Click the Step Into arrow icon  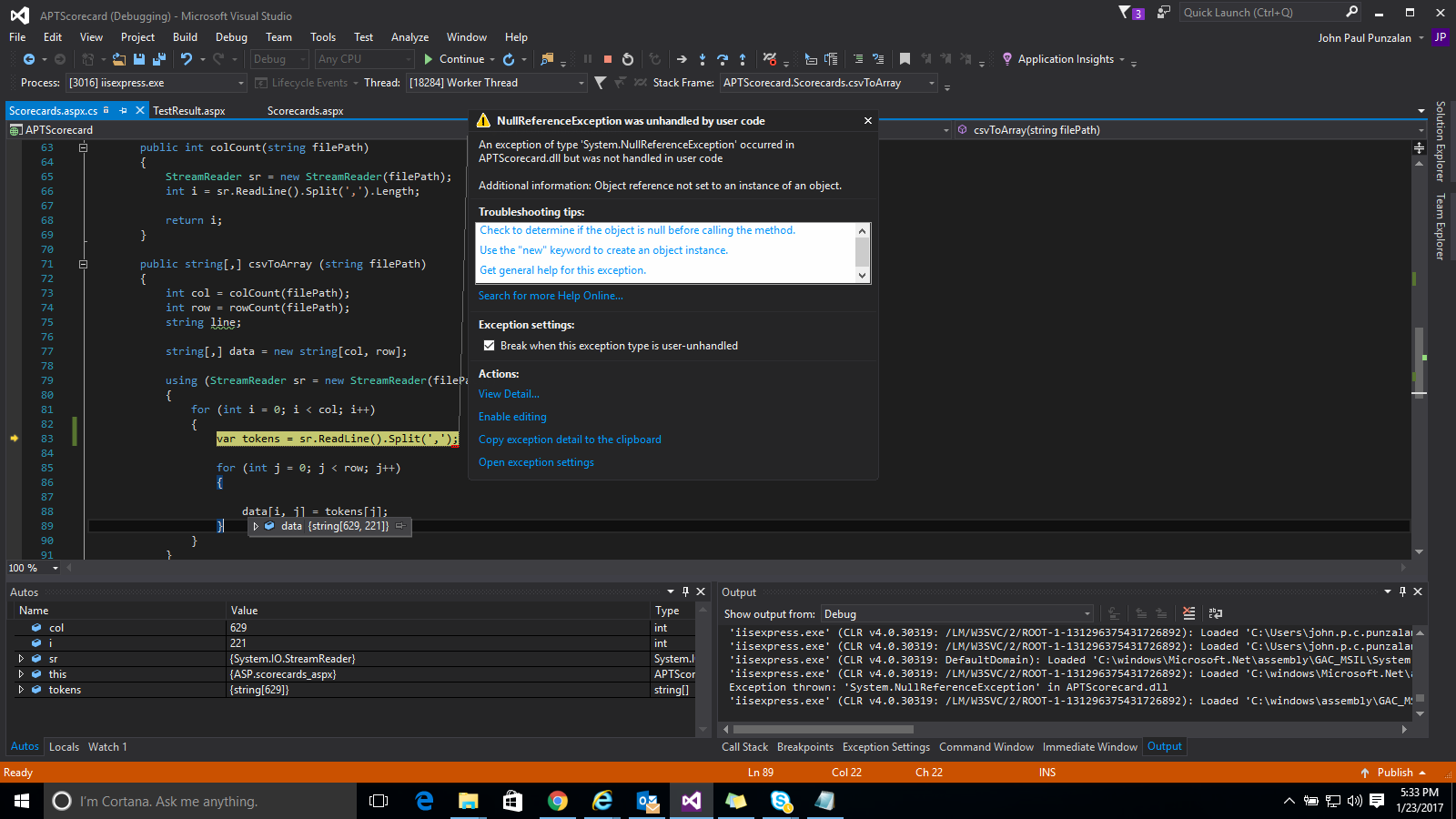[703, 59]
